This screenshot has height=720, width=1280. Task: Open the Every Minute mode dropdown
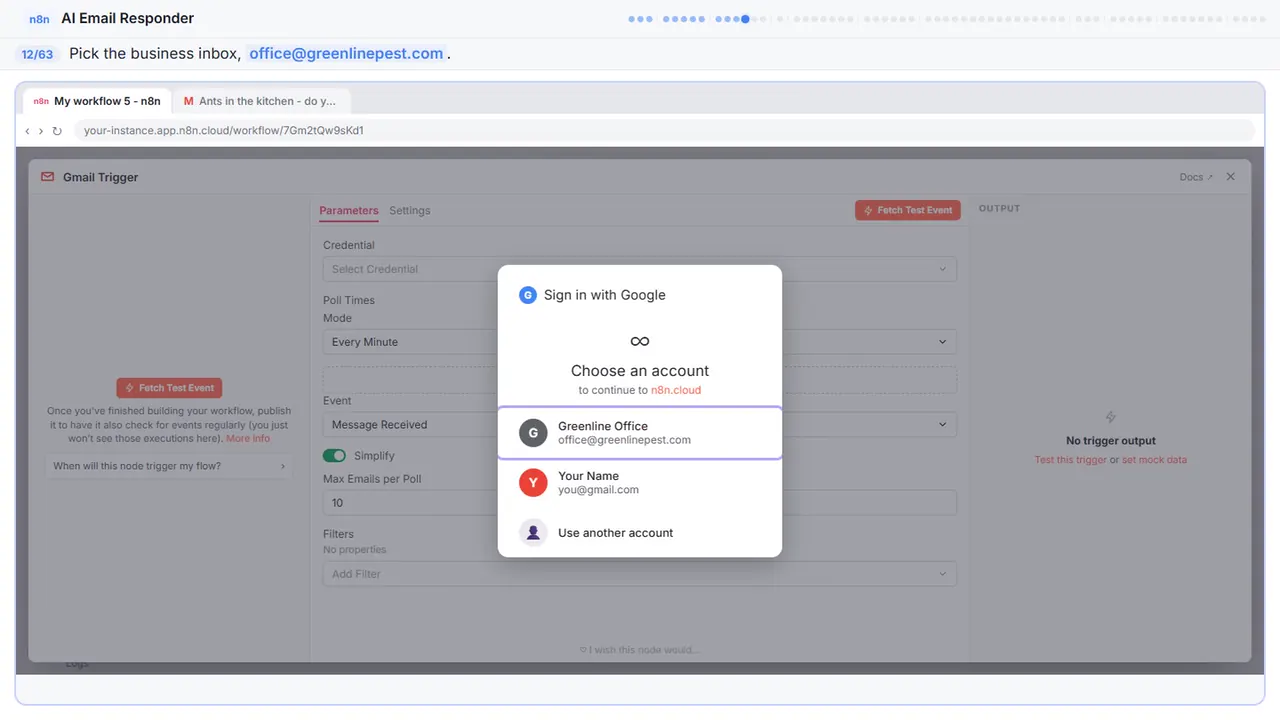640,342
